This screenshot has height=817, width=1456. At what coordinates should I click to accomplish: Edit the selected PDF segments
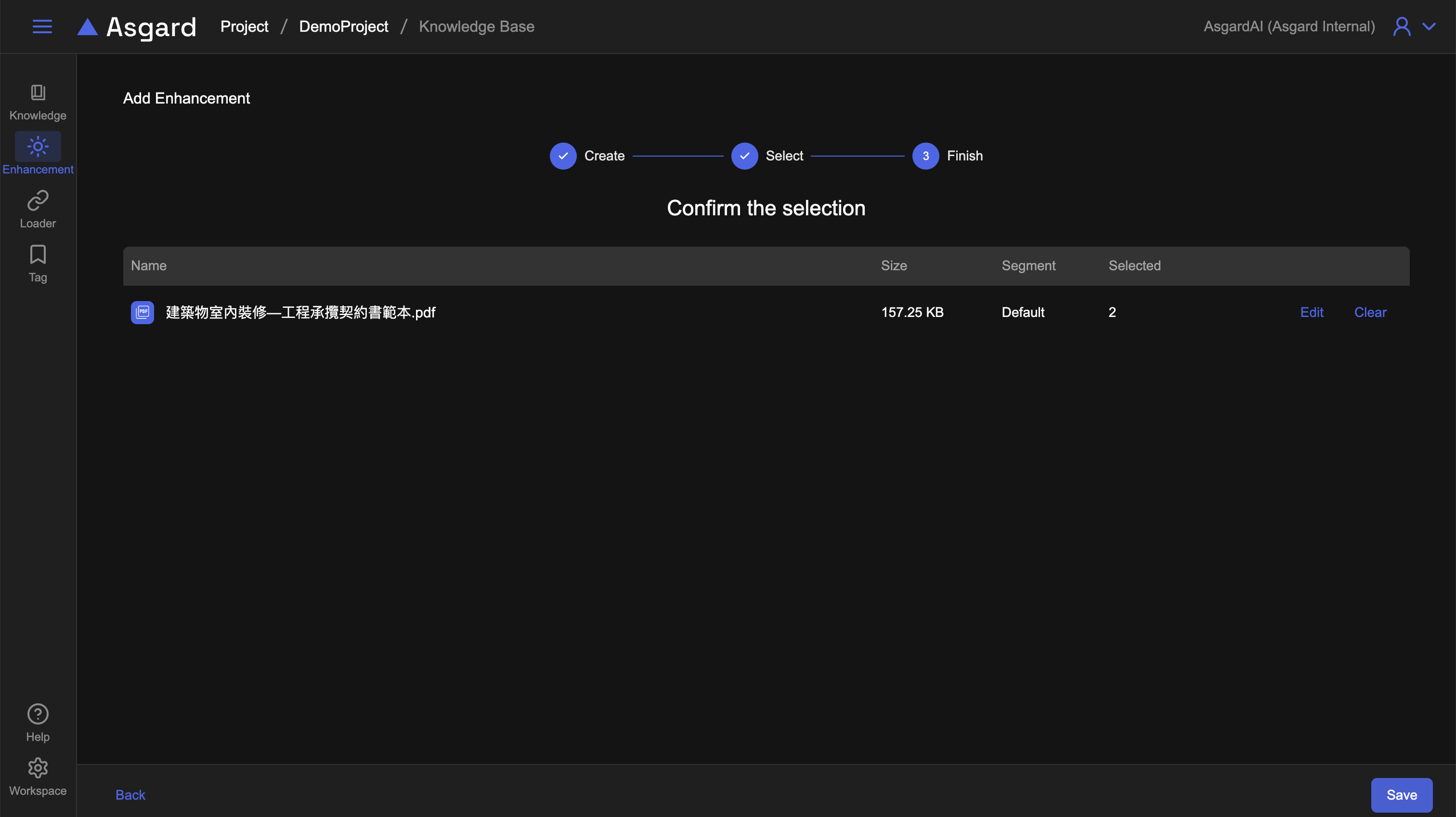click(1311, 312)
